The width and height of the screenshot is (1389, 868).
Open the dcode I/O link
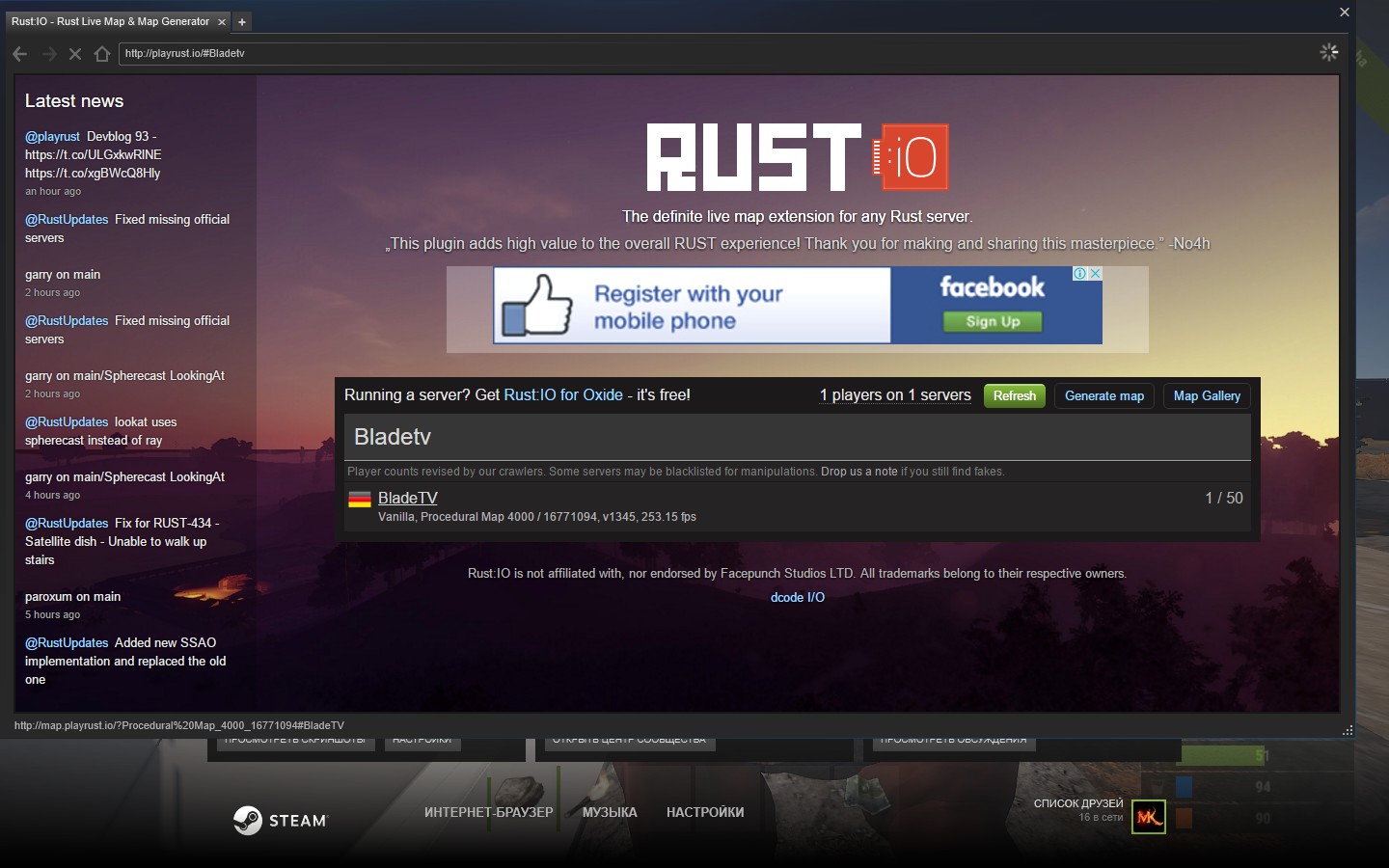point(798,597)
